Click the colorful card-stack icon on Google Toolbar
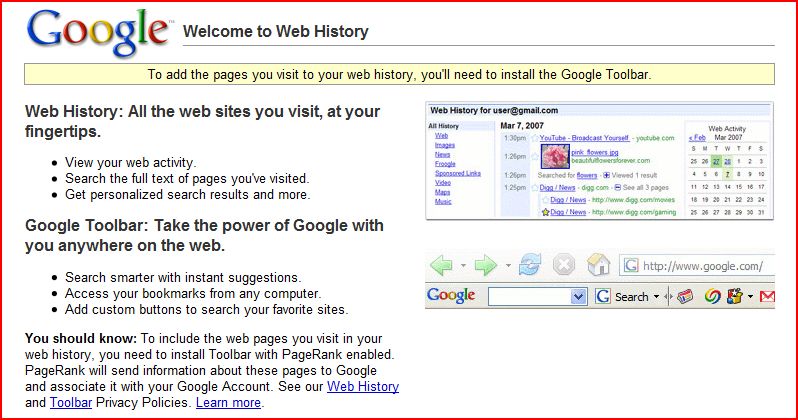 pos(685,296)
